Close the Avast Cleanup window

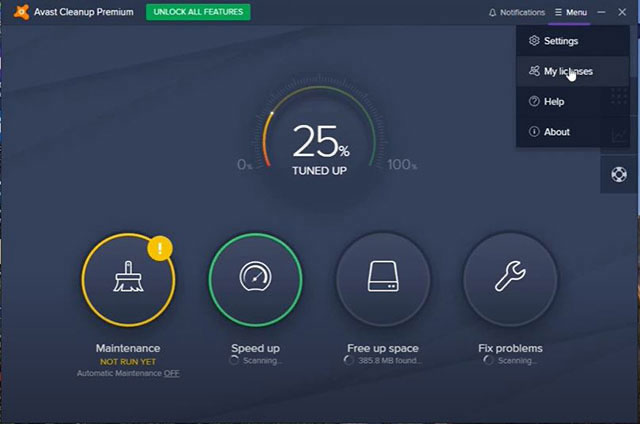[x=622, y=12]
